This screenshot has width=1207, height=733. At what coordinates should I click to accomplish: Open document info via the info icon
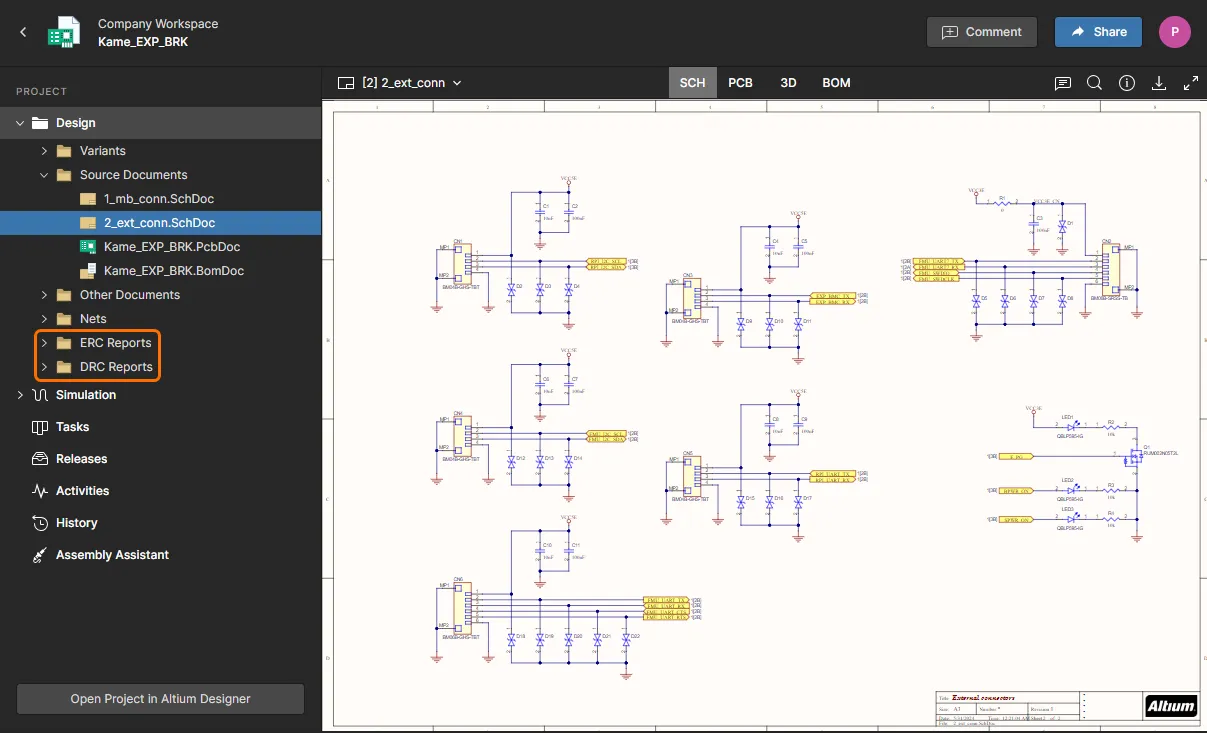tap(1126, 83)
